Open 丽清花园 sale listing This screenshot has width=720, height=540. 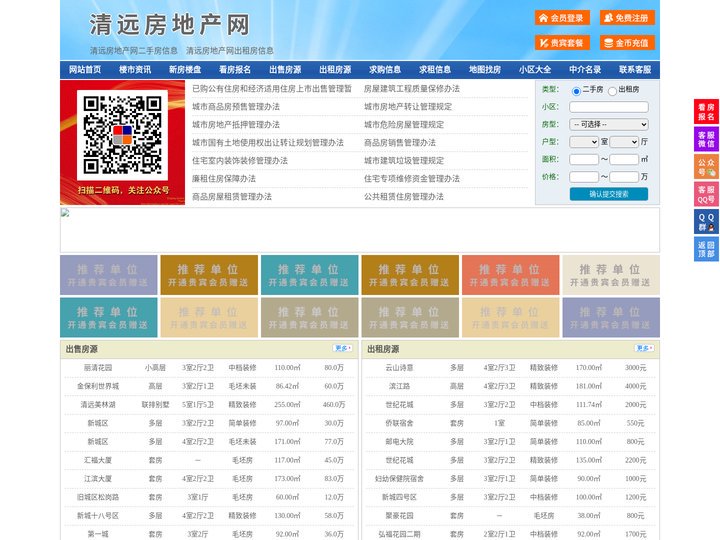click(98, 368)
